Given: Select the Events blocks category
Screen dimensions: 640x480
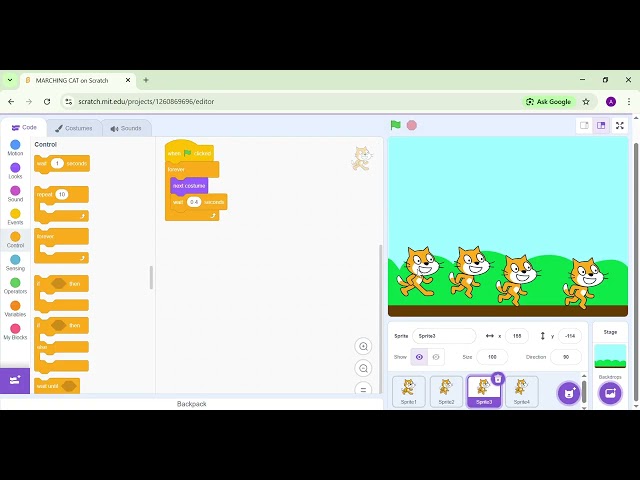Looking at the screenshot, I should [15, 217].
